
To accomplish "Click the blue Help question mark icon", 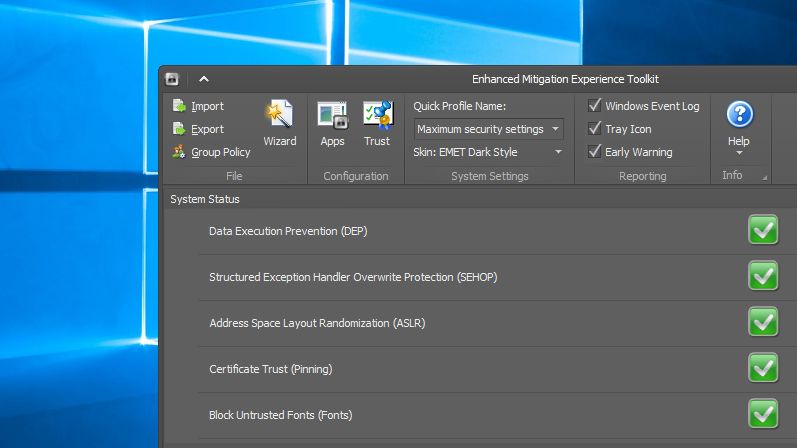I will tap(740, 114).
